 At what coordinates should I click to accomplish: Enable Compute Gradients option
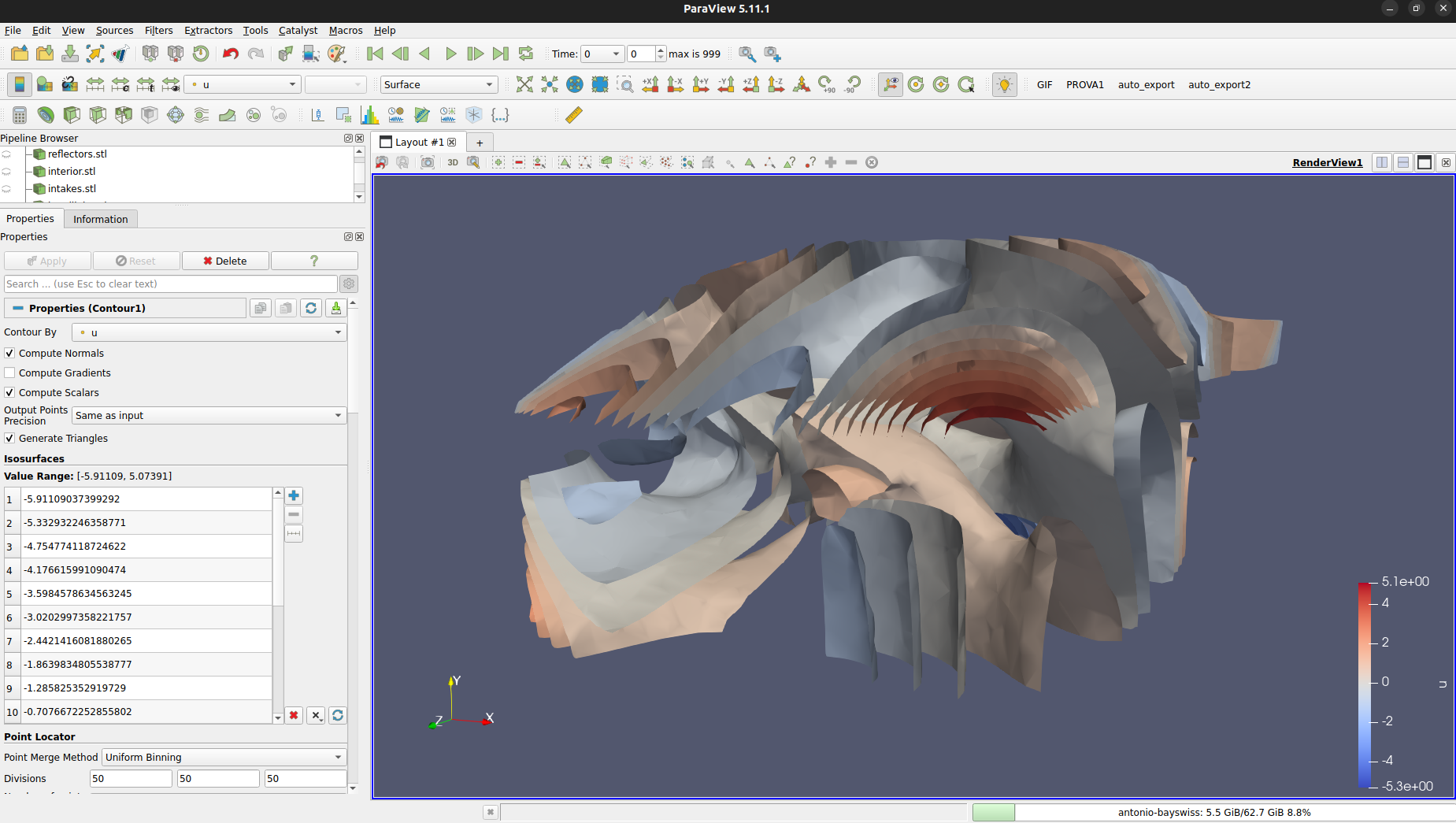pyautogui.click(x=9, y=373)
